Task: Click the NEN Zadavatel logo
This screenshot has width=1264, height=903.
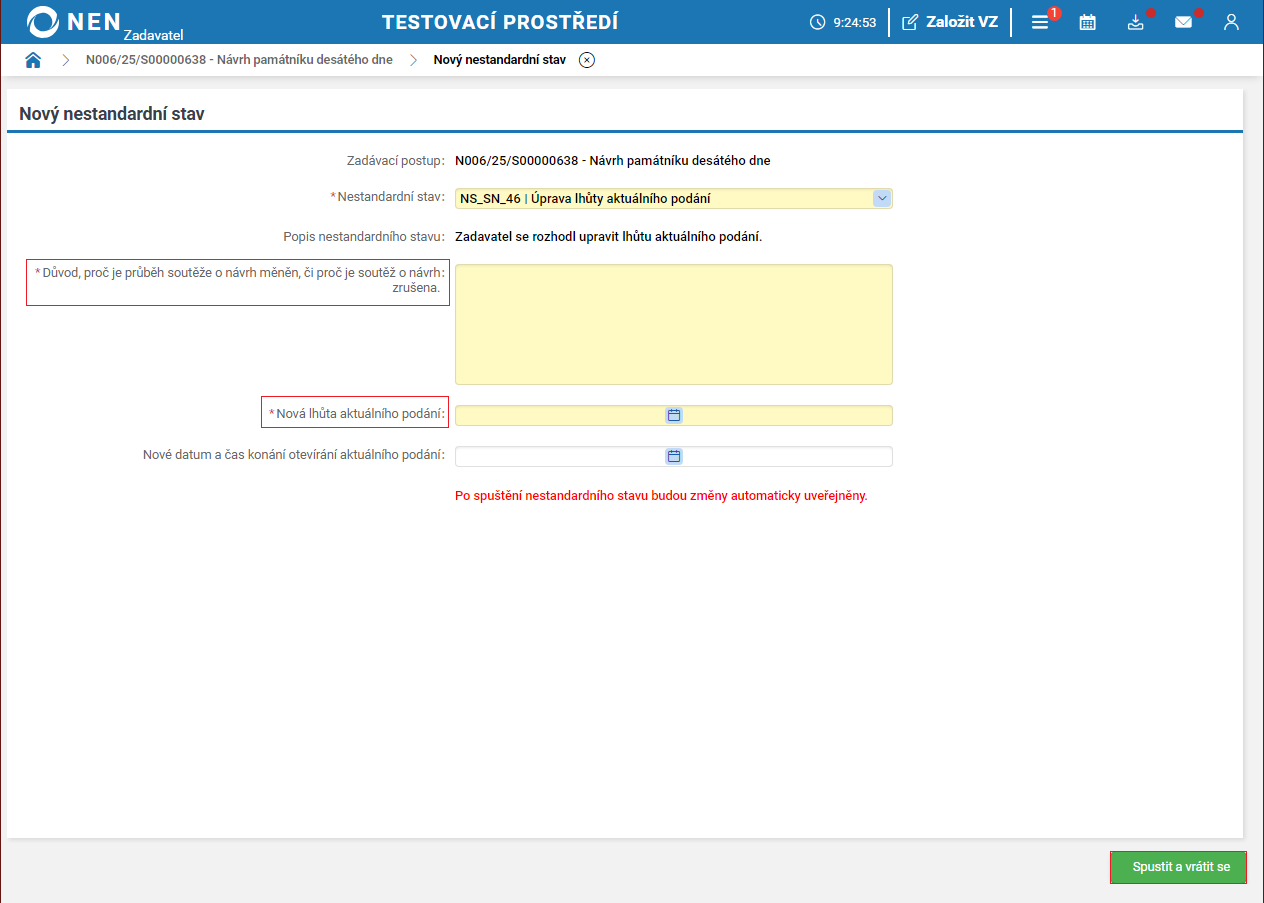Action: tap(104, 22)
